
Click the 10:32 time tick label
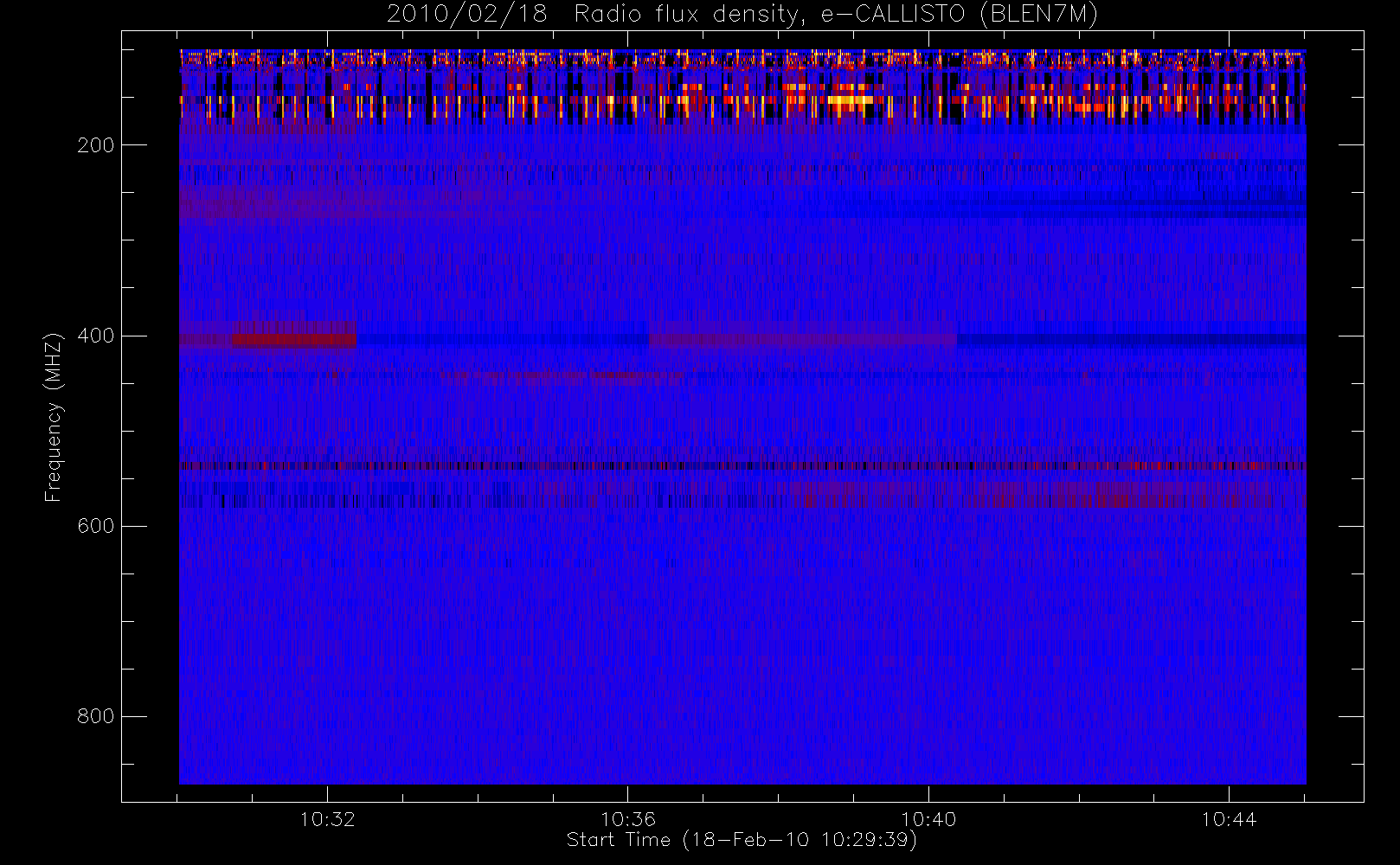pyautogui.click(x=328, y=819)
